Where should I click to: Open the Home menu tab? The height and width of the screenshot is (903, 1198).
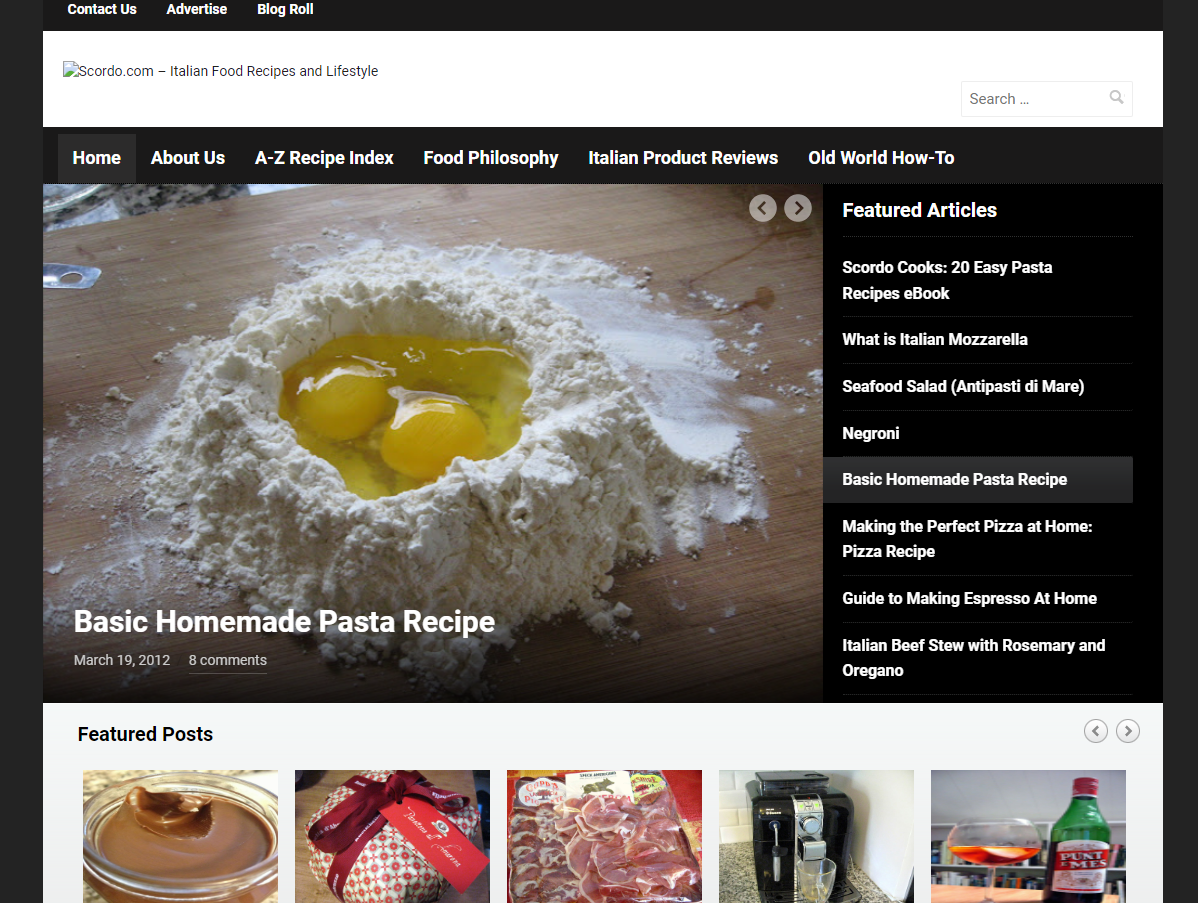click(97, 158)
